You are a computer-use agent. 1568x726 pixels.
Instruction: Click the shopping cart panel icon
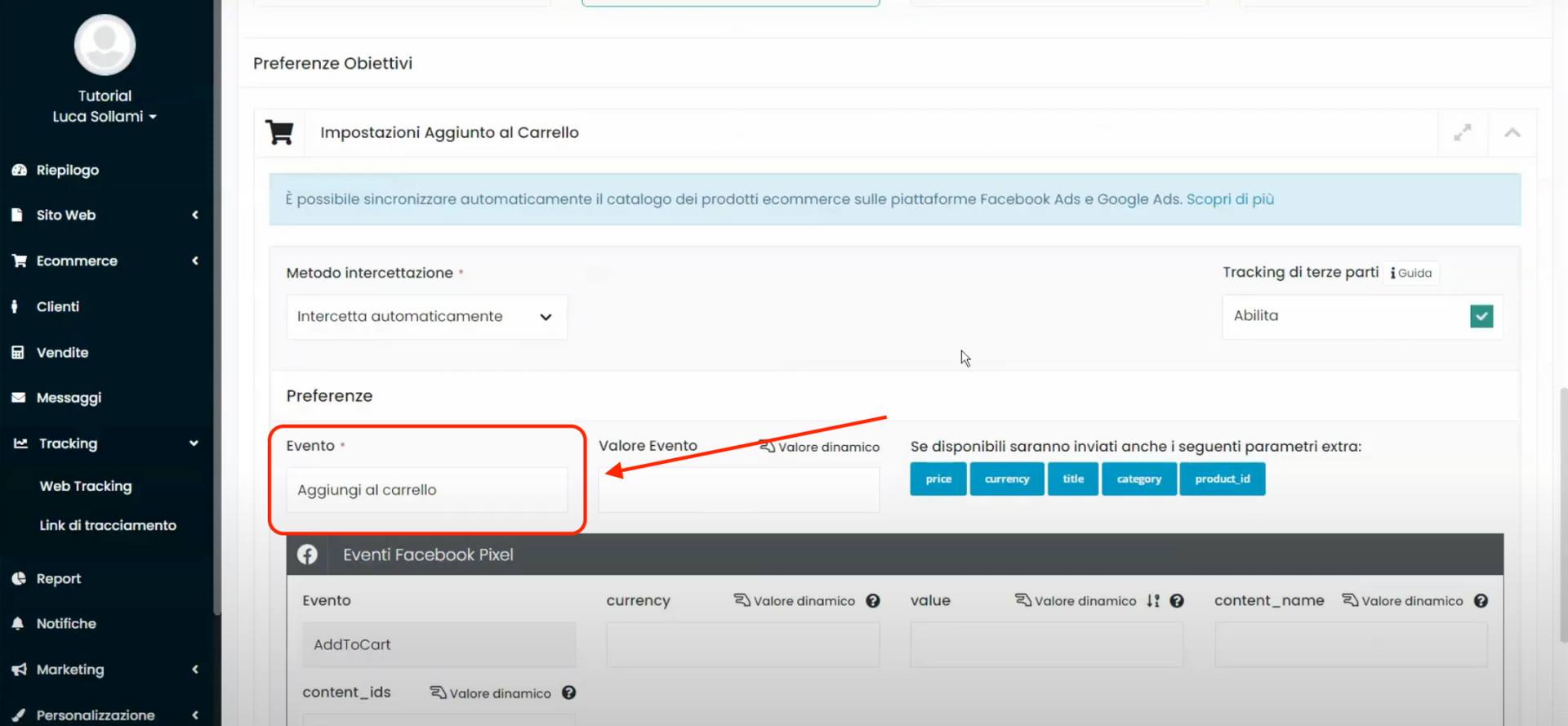point(279,132)
